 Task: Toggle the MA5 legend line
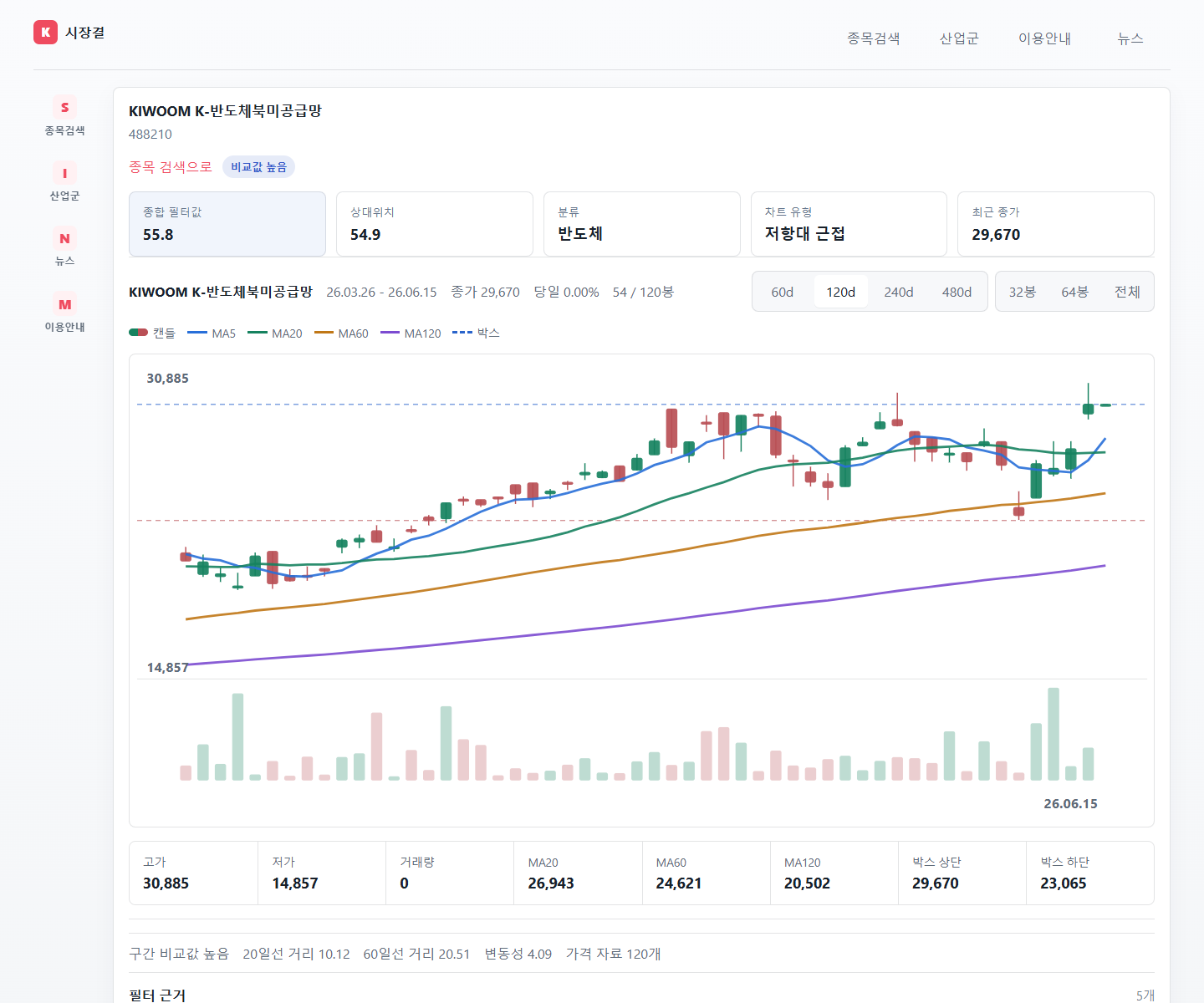tap(212, 333)
